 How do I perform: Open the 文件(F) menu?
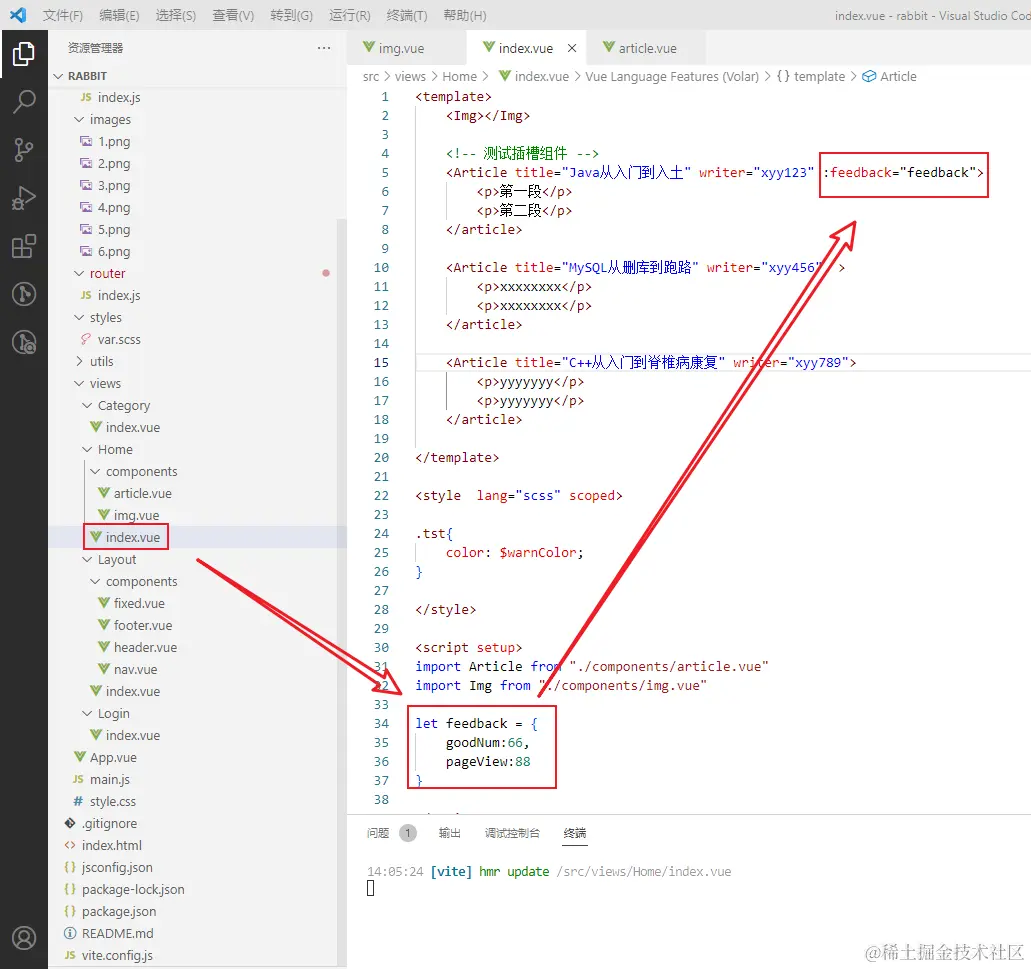63,15
